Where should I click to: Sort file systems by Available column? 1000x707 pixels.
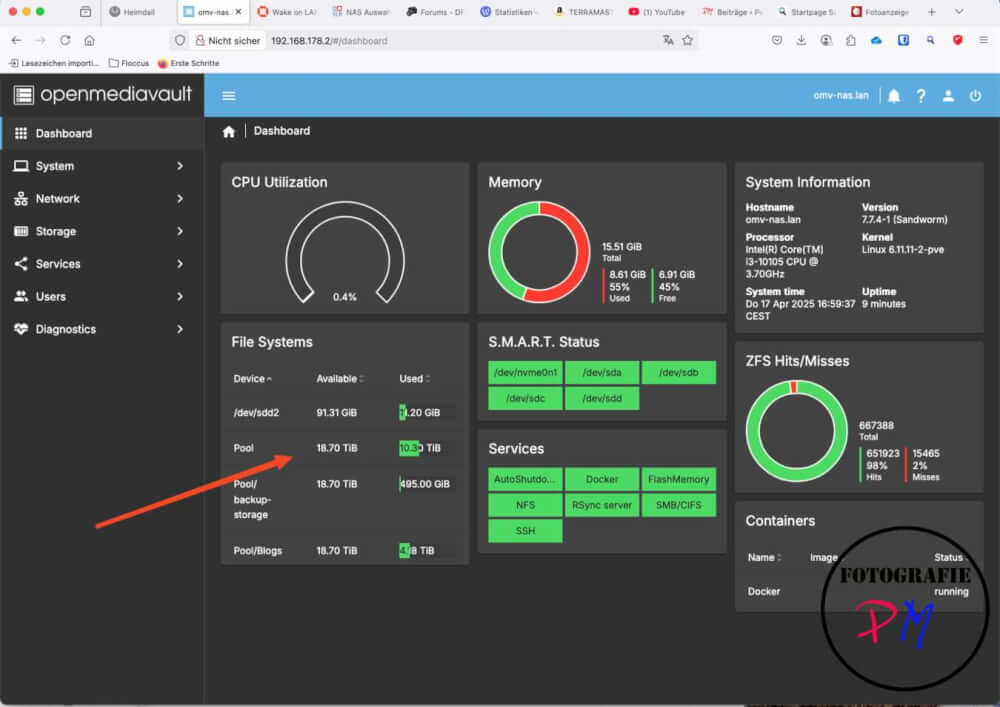click(339, 379)
